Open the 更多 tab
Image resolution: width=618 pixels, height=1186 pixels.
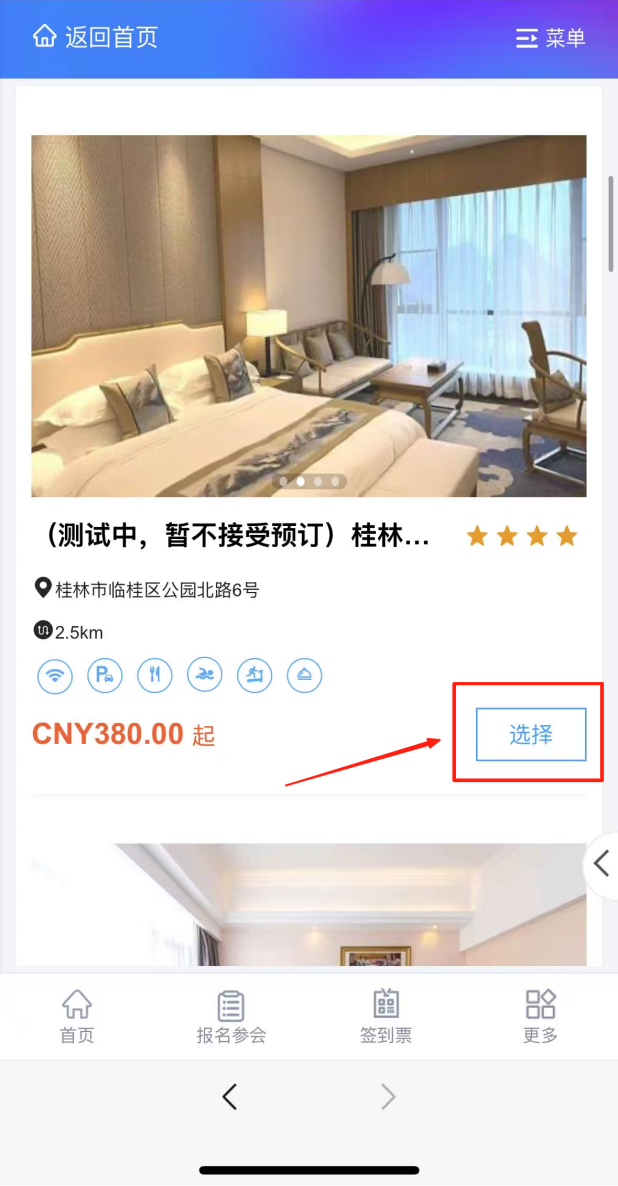540,1017
